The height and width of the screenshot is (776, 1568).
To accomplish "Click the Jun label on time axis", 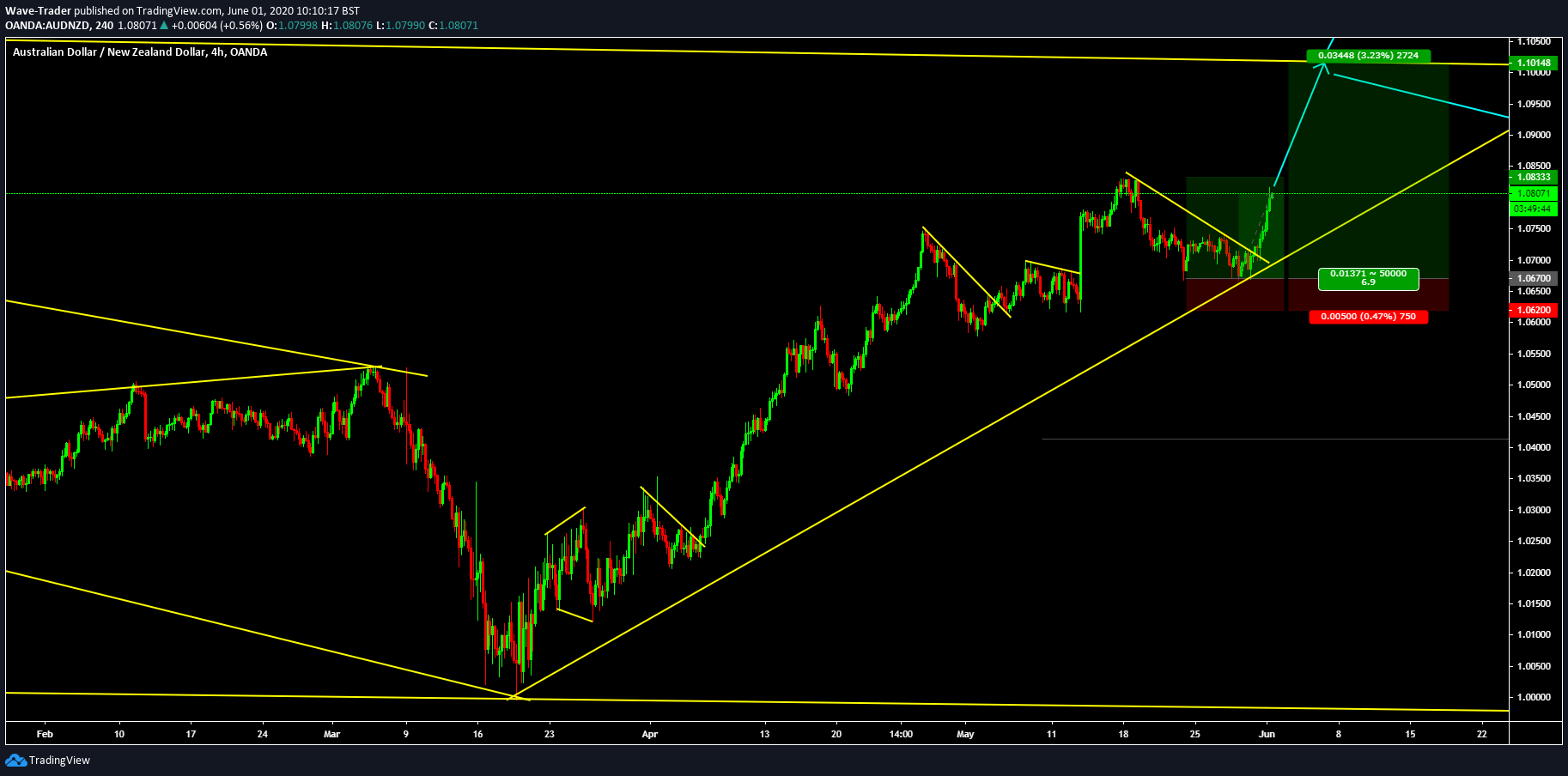I will pyautogui.click(x=1267, y=734).
